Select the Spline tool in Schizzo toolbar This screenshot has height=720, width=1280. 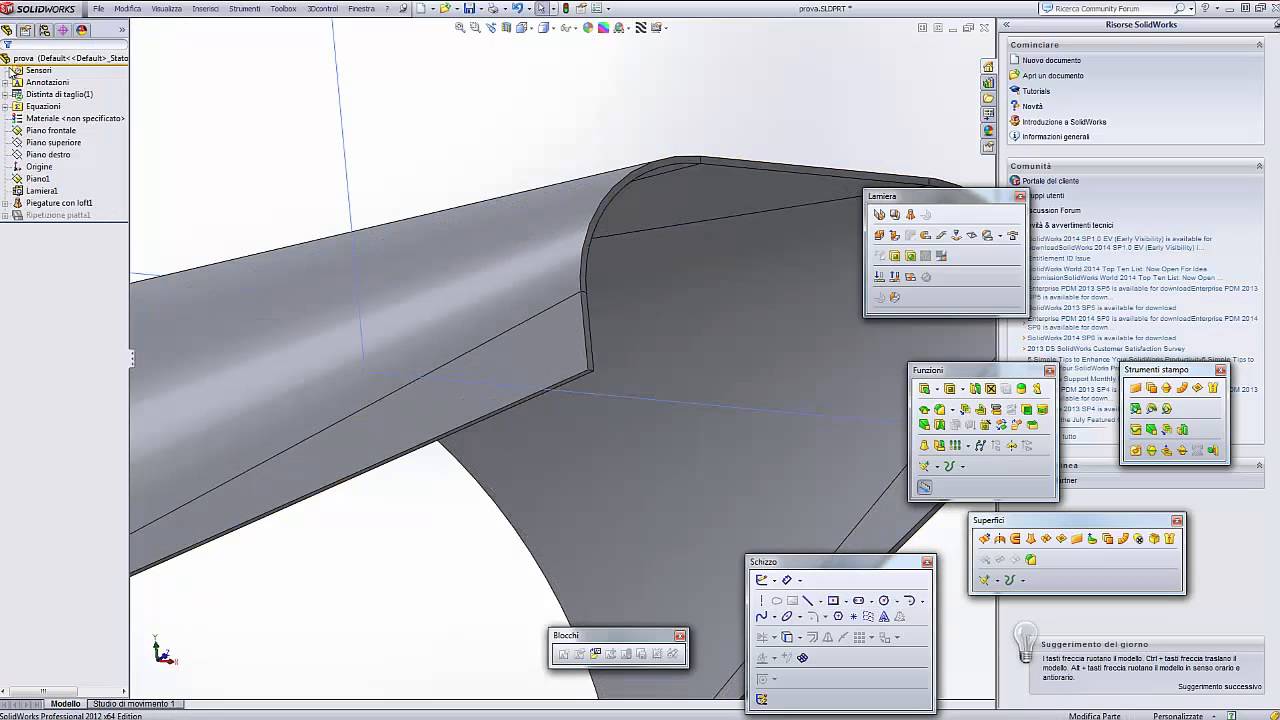pyautogui.click(x=761, y=616)
